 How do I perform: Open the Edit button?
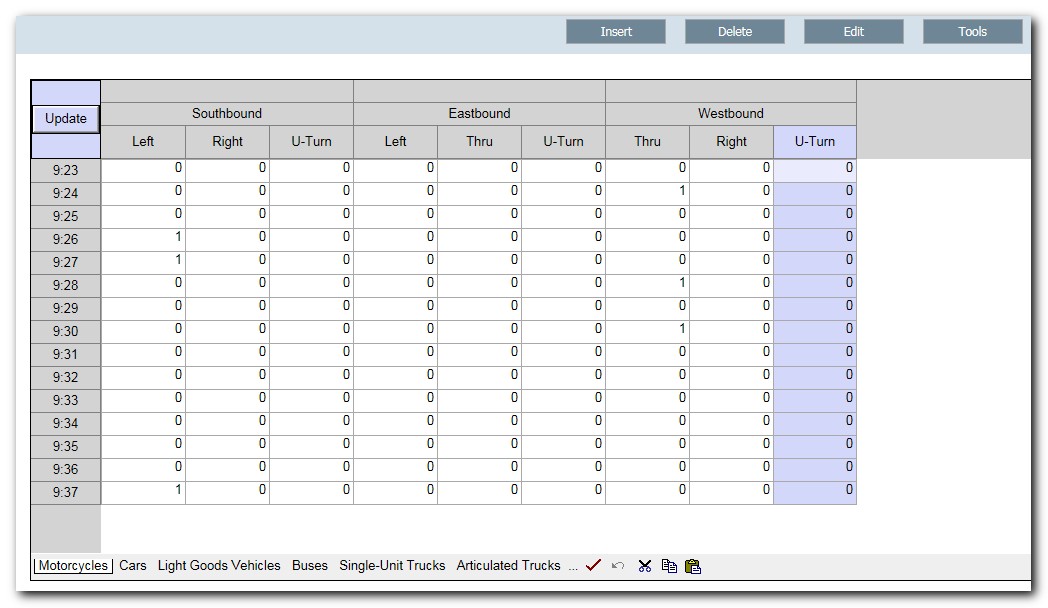pos(853,31)
